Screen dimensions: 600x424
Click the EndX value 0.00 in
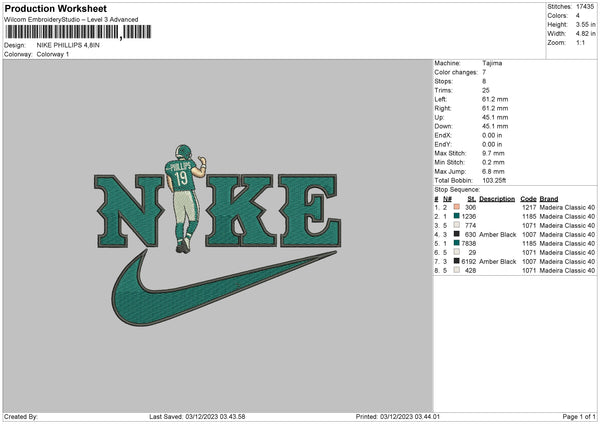492,135
